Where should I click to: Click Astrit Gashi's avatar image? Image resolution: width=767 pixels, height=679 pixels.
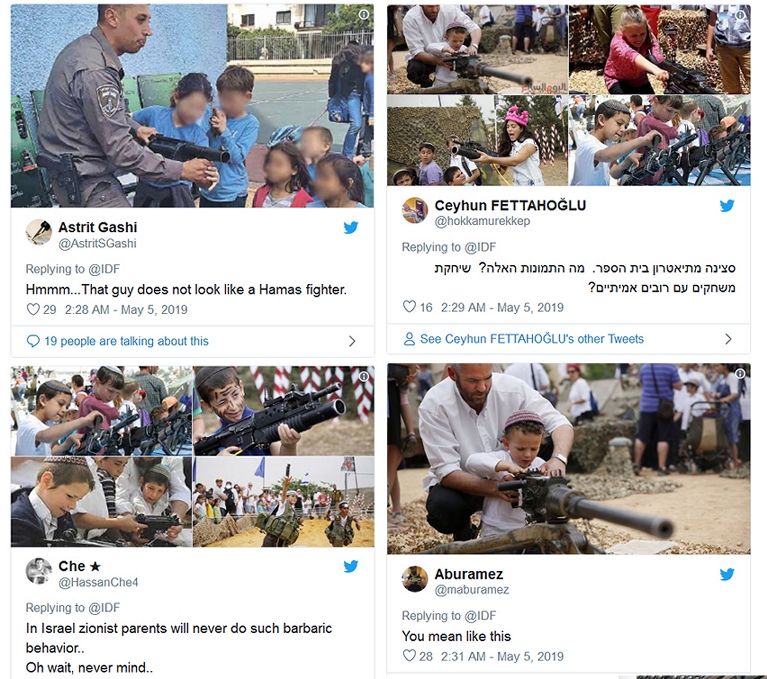[39, 232]
